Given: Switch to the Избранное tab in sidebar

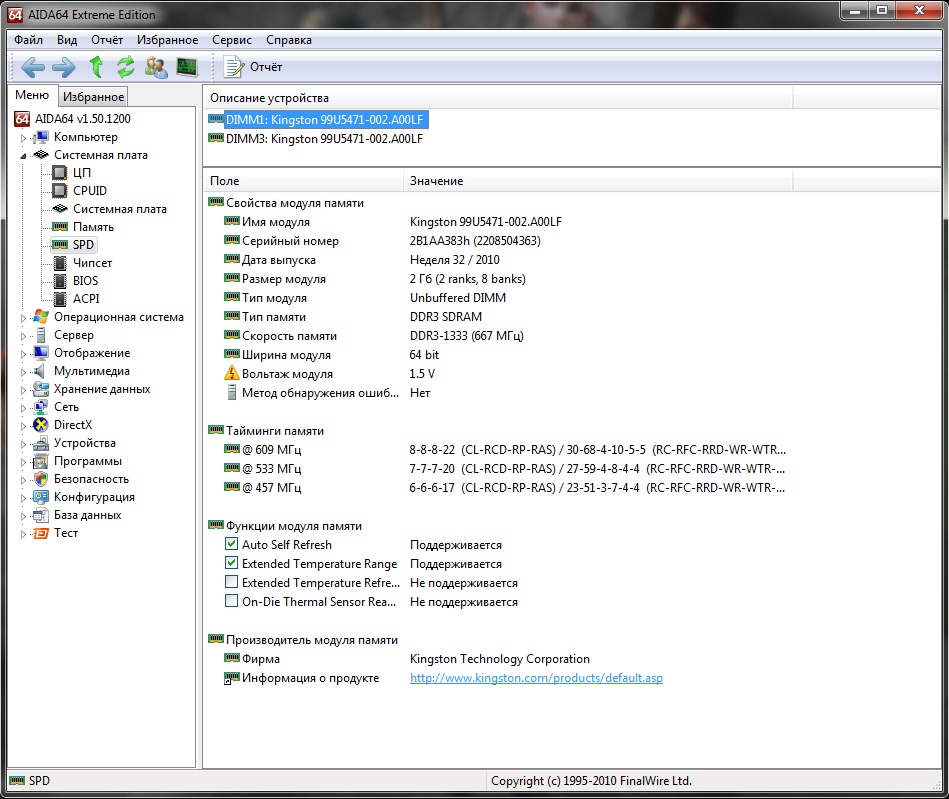Looking at the screenshot, I should pyautogui.click(x=93, y=97).
